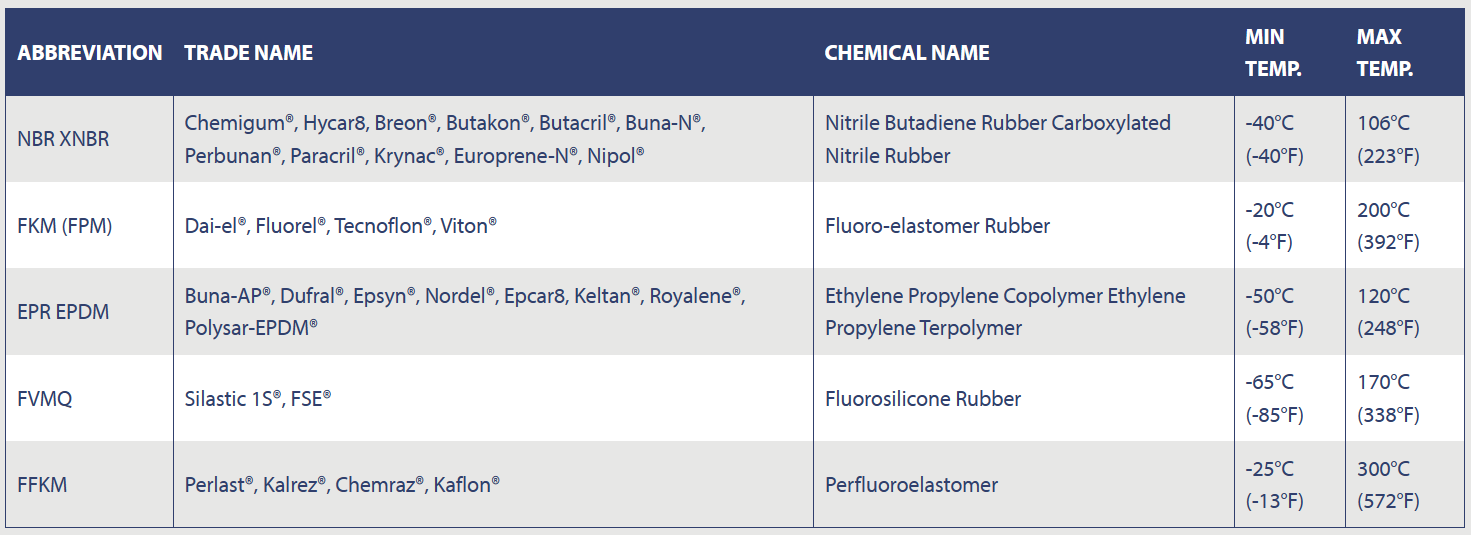The height and width of the screenshot is (535, 1471).
Task: Click the Chemigum trade names cell
Action: pyautogui.click(x=444, y=139)
